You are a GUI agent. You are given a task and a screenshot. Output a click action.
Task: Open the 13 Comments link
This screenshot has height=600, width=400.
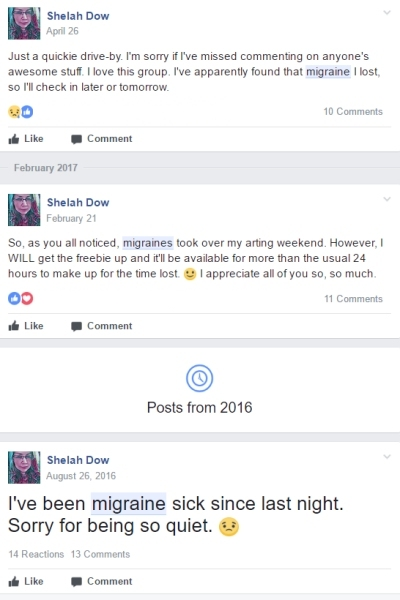click(x=100, y=554)
